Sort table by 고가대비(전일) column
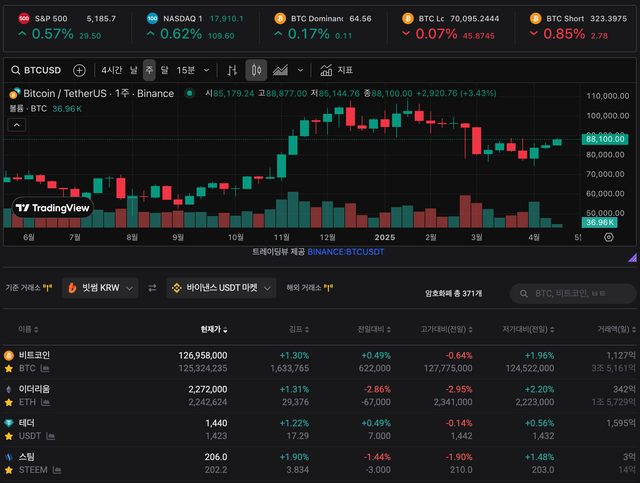This screenshot has width=640, height=483. point(447,329)
